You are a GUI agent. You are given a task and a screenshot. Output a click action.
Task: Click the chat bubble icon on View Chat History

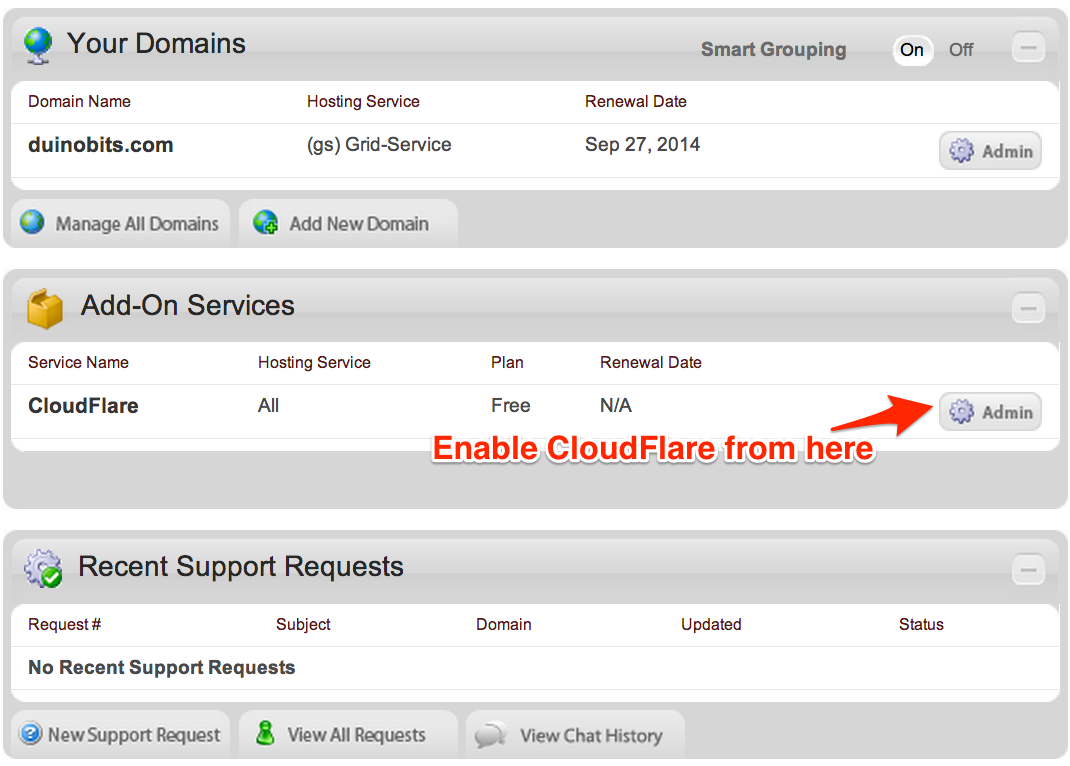(x=492, y=734)
